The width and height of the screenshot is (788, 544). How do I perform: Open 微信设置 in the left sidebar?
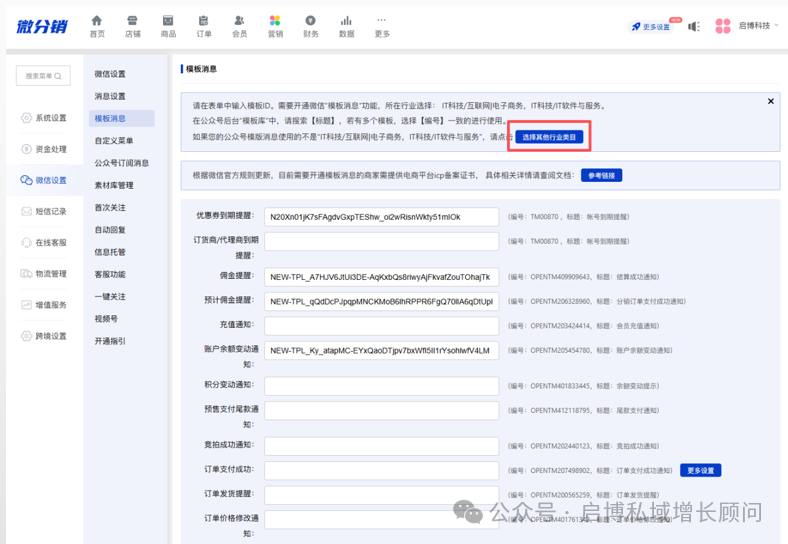tap(44, 180)
